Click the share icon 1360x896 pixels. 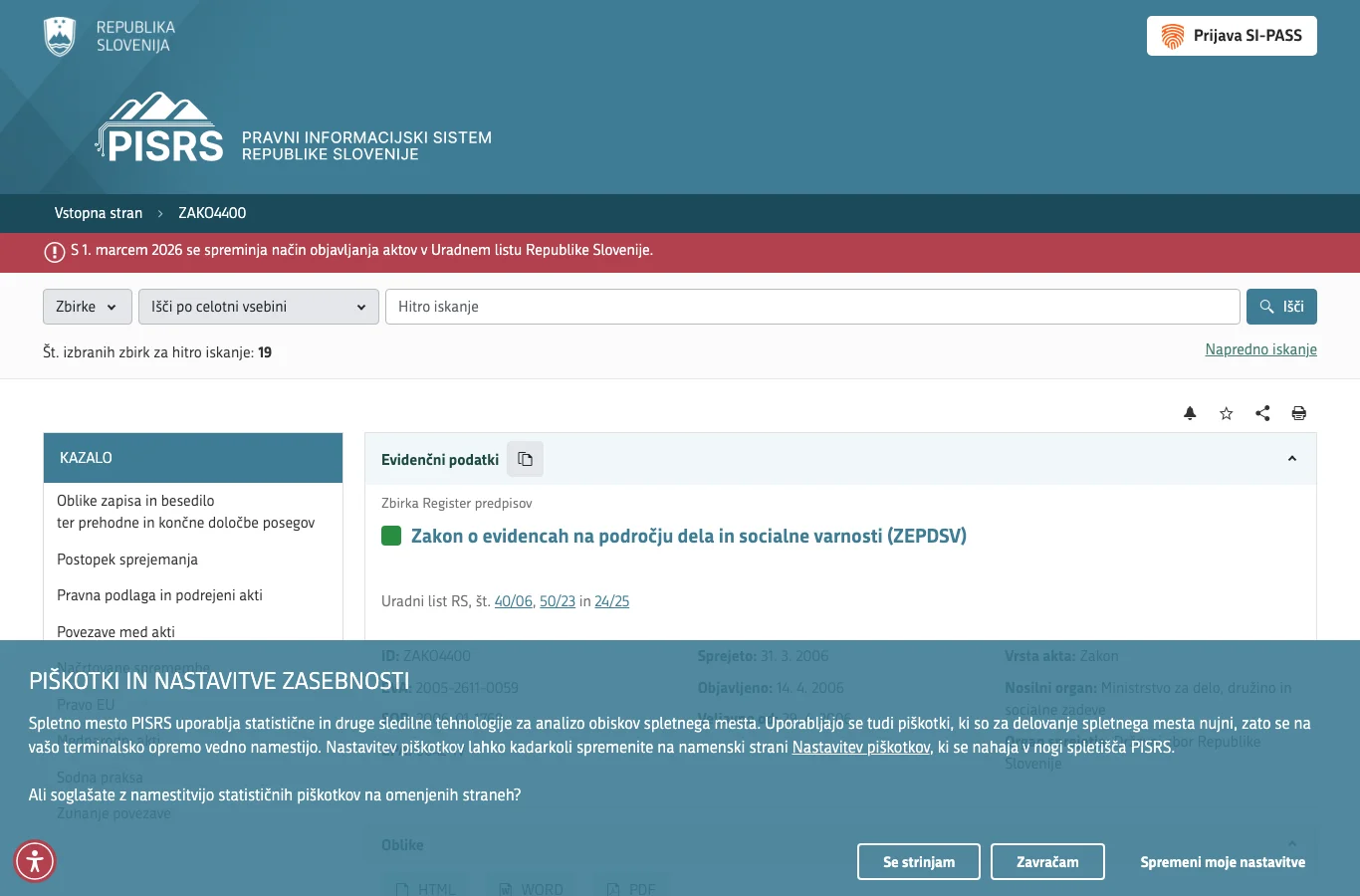tap(1262, 413)
